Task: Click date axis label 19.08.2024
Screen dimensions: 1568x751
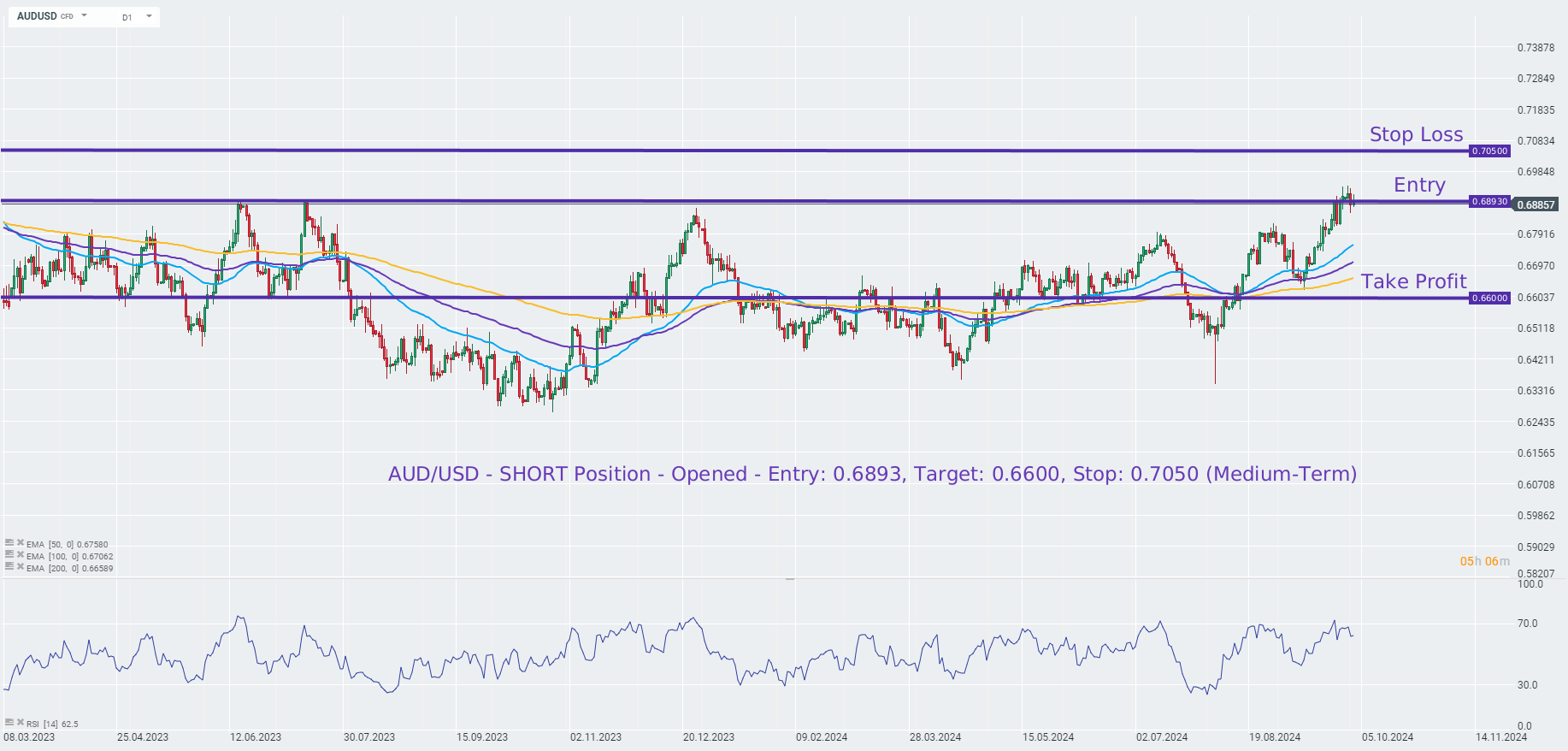Action: [1275, 736]
